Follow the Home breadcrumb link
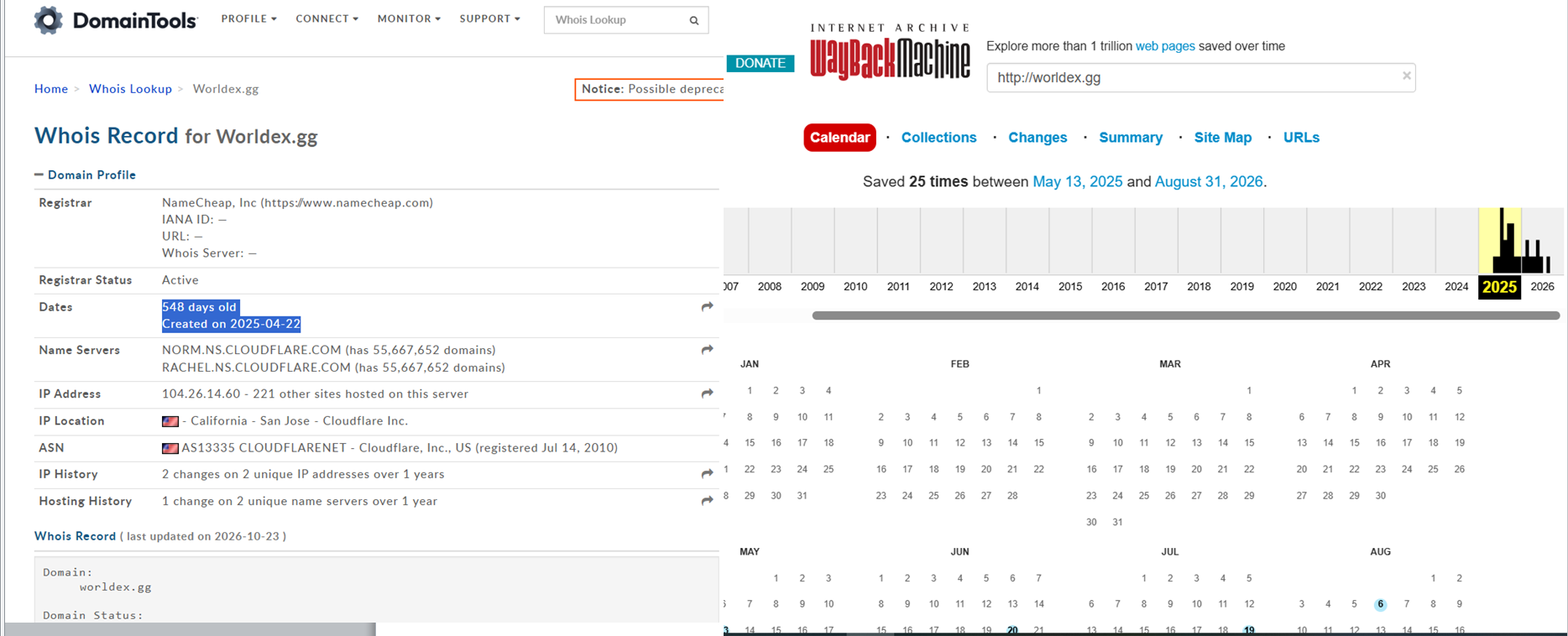 coord(51,89)
